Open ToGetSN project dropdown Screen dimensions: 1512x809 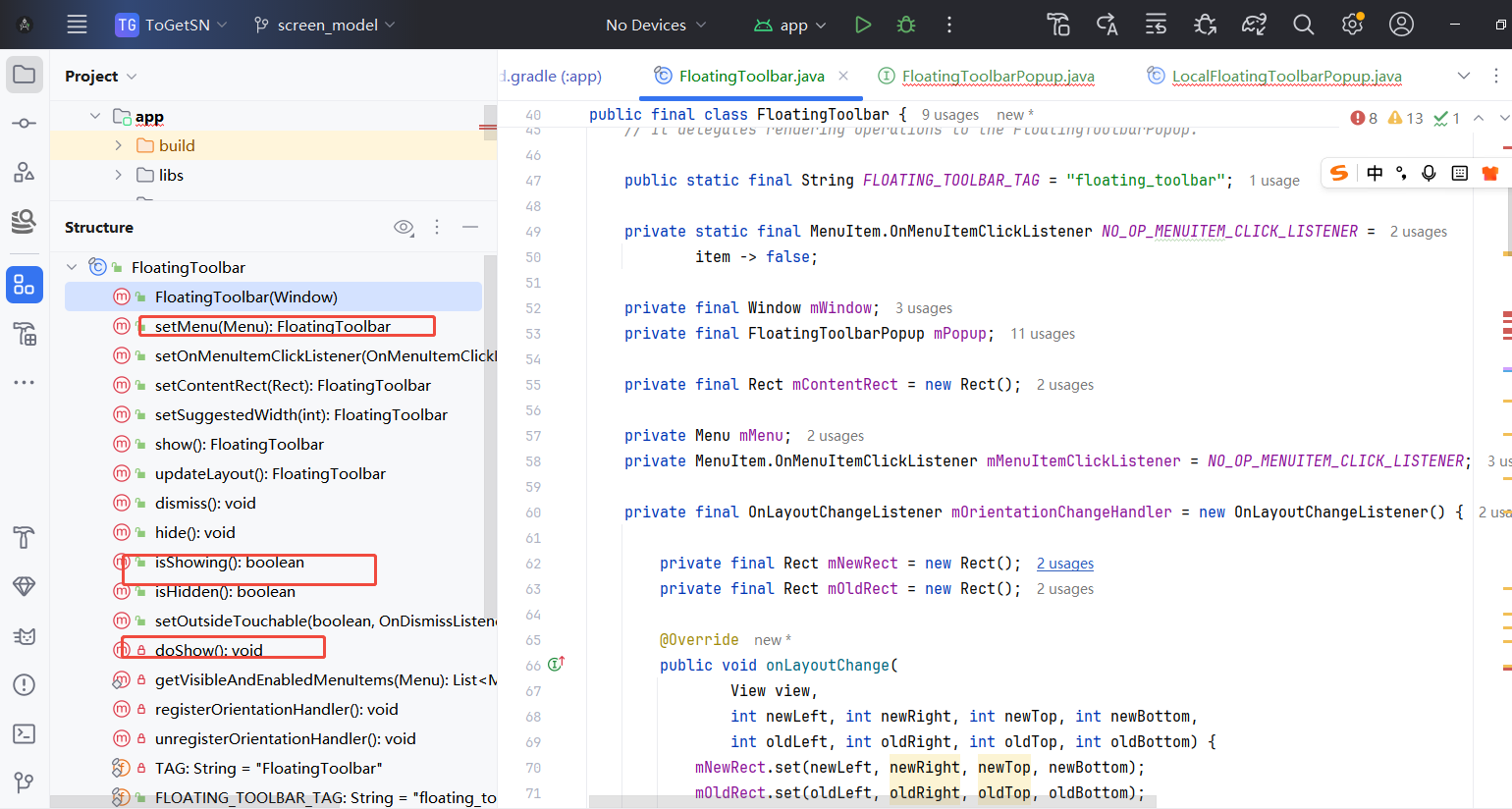pyautogui.click(x=172, y=25)
